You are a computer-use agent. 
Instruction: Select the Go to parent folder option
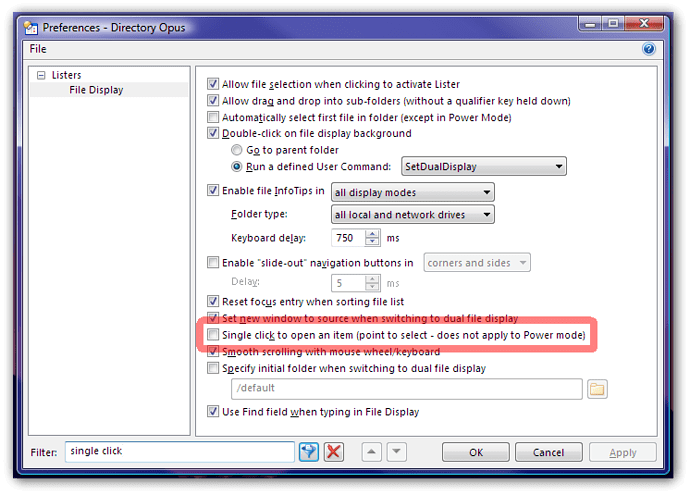click(x=237, y=149)
